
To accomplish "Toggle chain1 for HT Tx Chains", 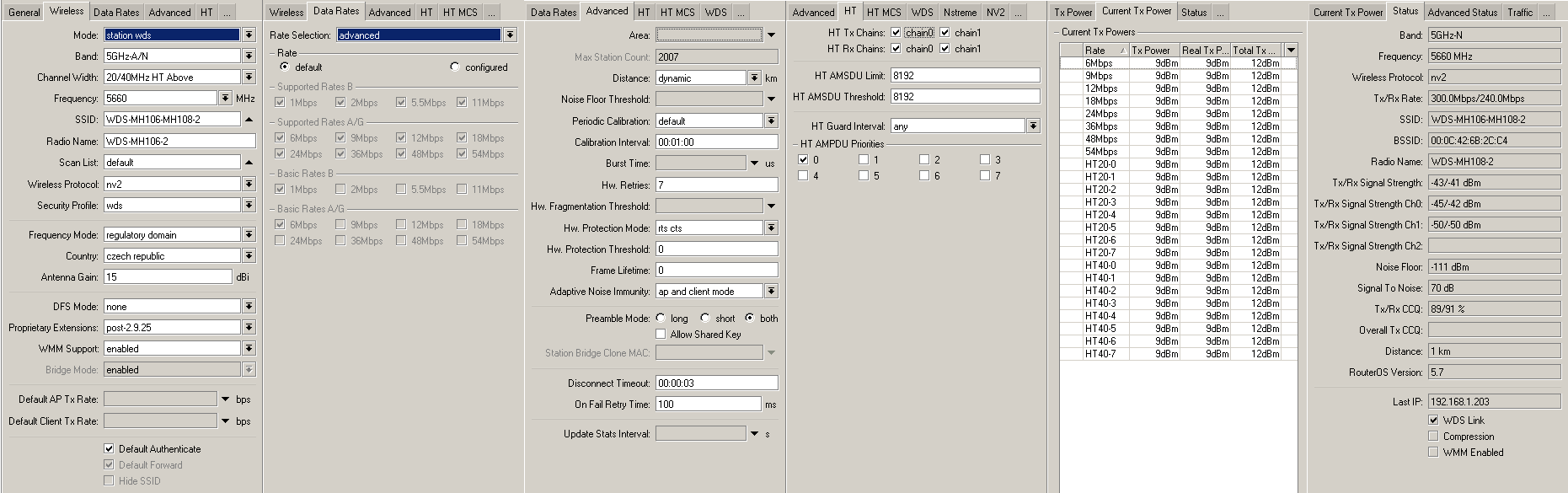I will tap(945, 32).
